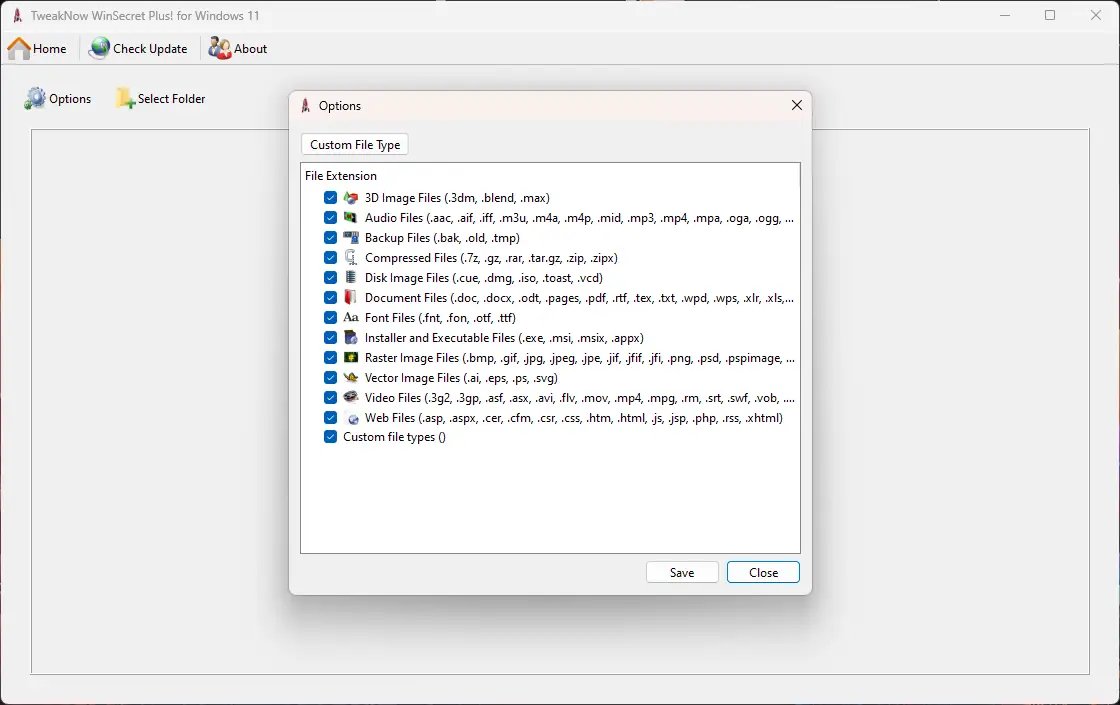Viewport: 1120px width, 705px height.
Task: Save the options settings
Action: coord(682,572)
